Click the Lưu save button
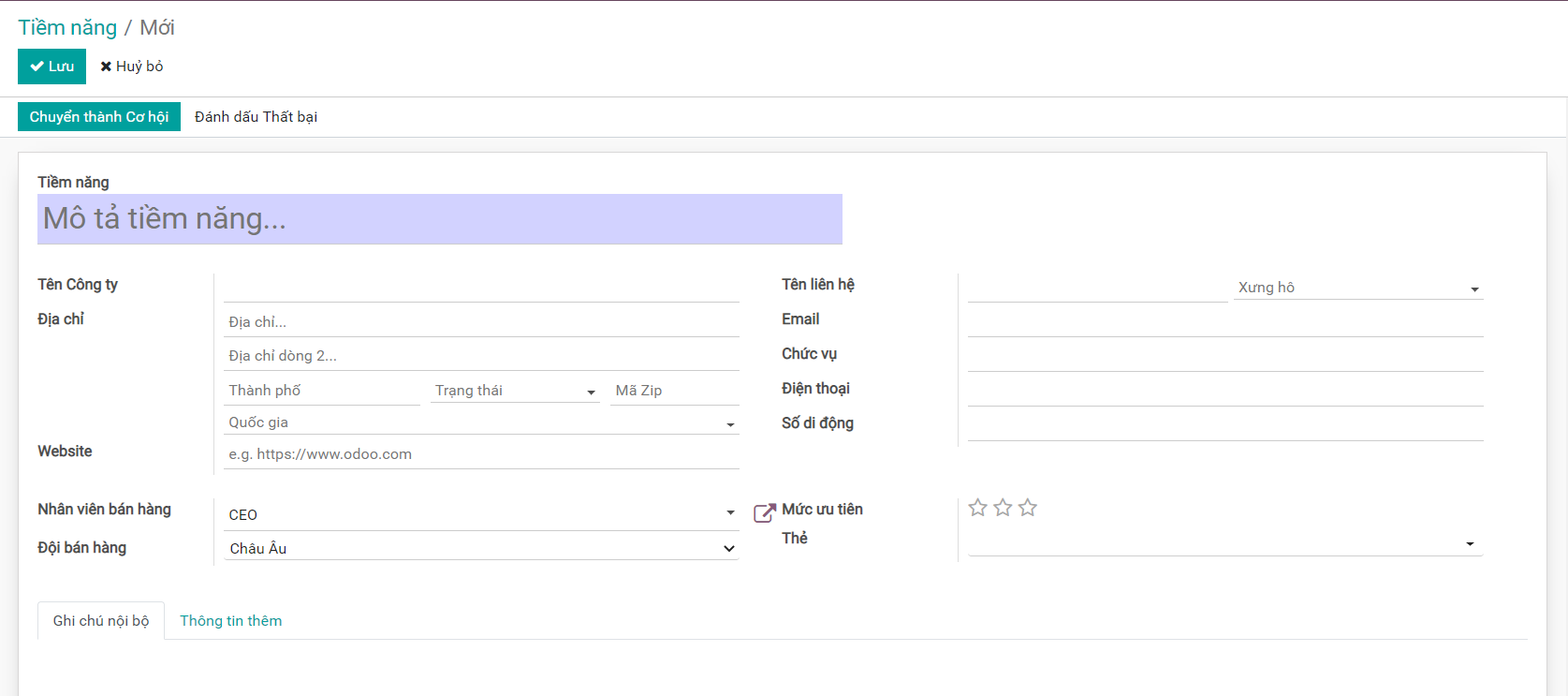 pos(51,67)
